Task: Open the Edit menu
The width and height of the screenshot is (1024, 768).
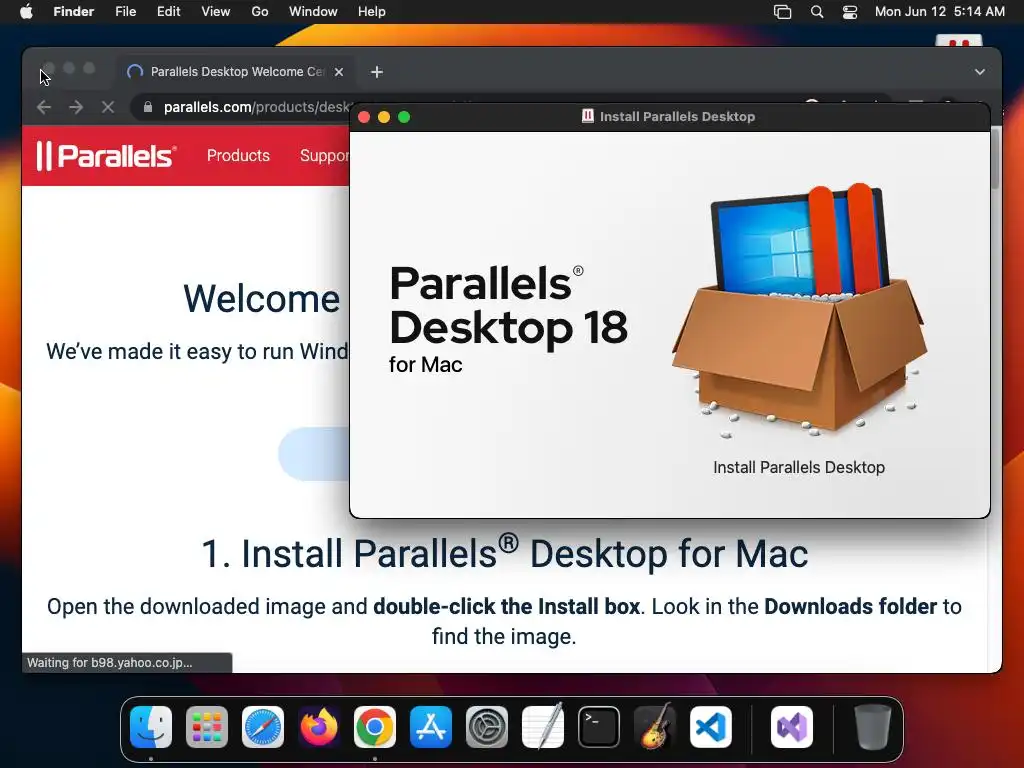Action: (x=168, y=12)
